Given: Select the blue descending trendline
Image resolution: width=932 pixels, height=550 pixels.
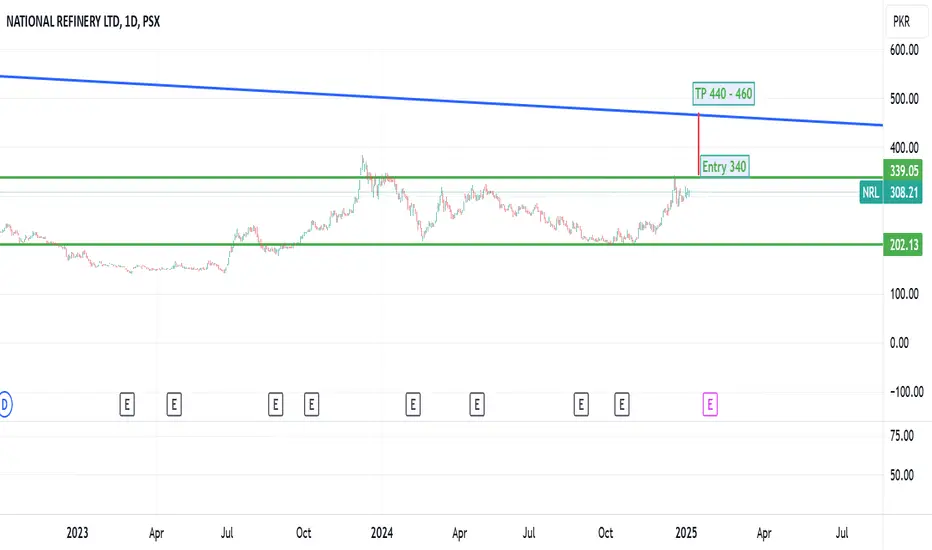Looking at the screenshot, I should [440, 100].
